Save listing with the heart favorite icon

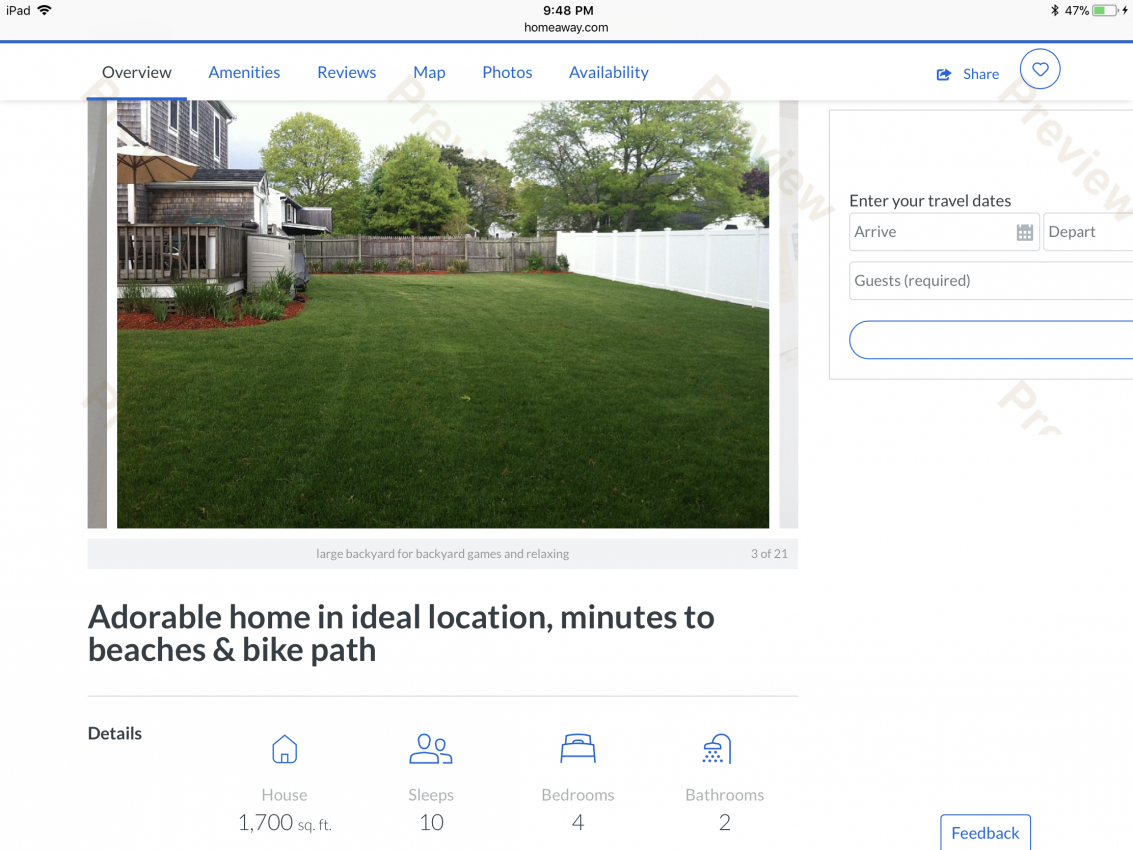[1040, 69]
